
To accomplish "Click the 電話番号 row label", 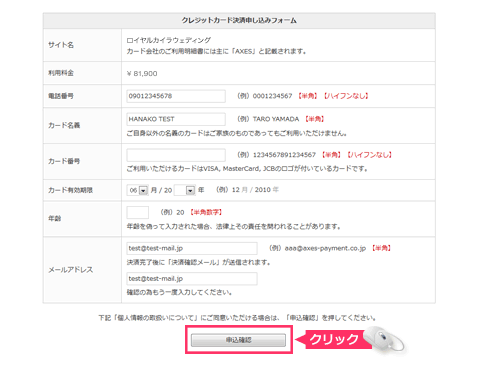I will [61, 96].
